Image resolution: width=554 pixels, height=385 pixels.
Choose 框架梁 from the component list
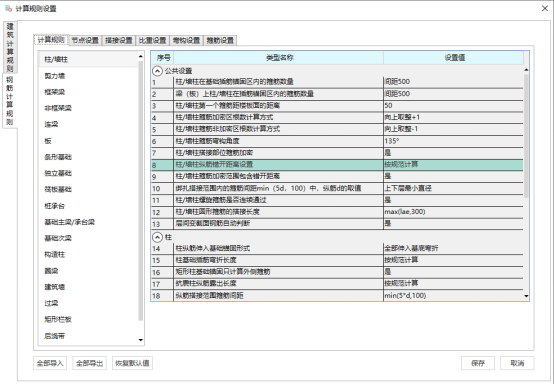[x=88, y=92]
